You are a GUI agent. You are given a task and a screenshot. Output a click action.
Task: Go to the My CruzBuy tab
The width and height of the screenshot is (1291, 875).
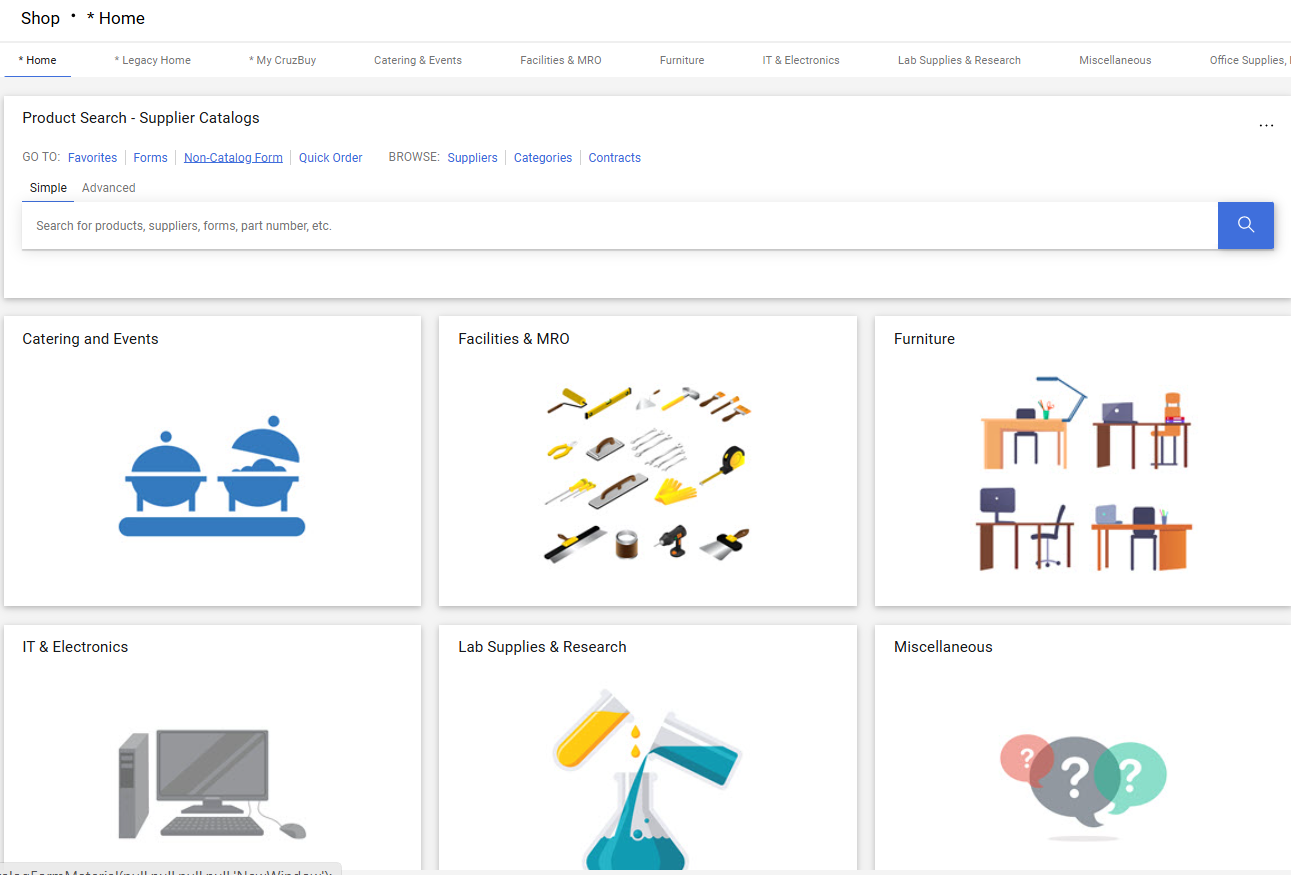tap(282, 60)
